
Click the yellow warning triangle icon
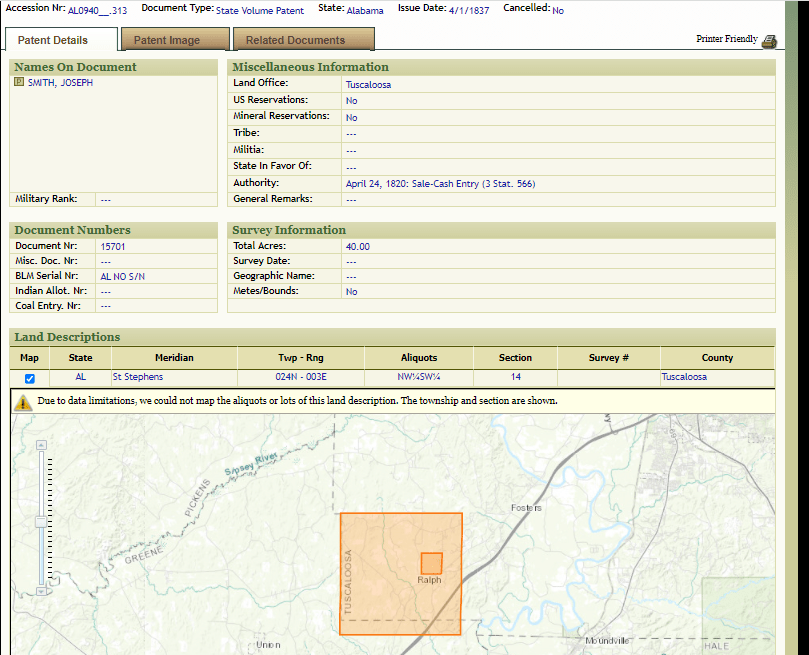tap(23, 402)
